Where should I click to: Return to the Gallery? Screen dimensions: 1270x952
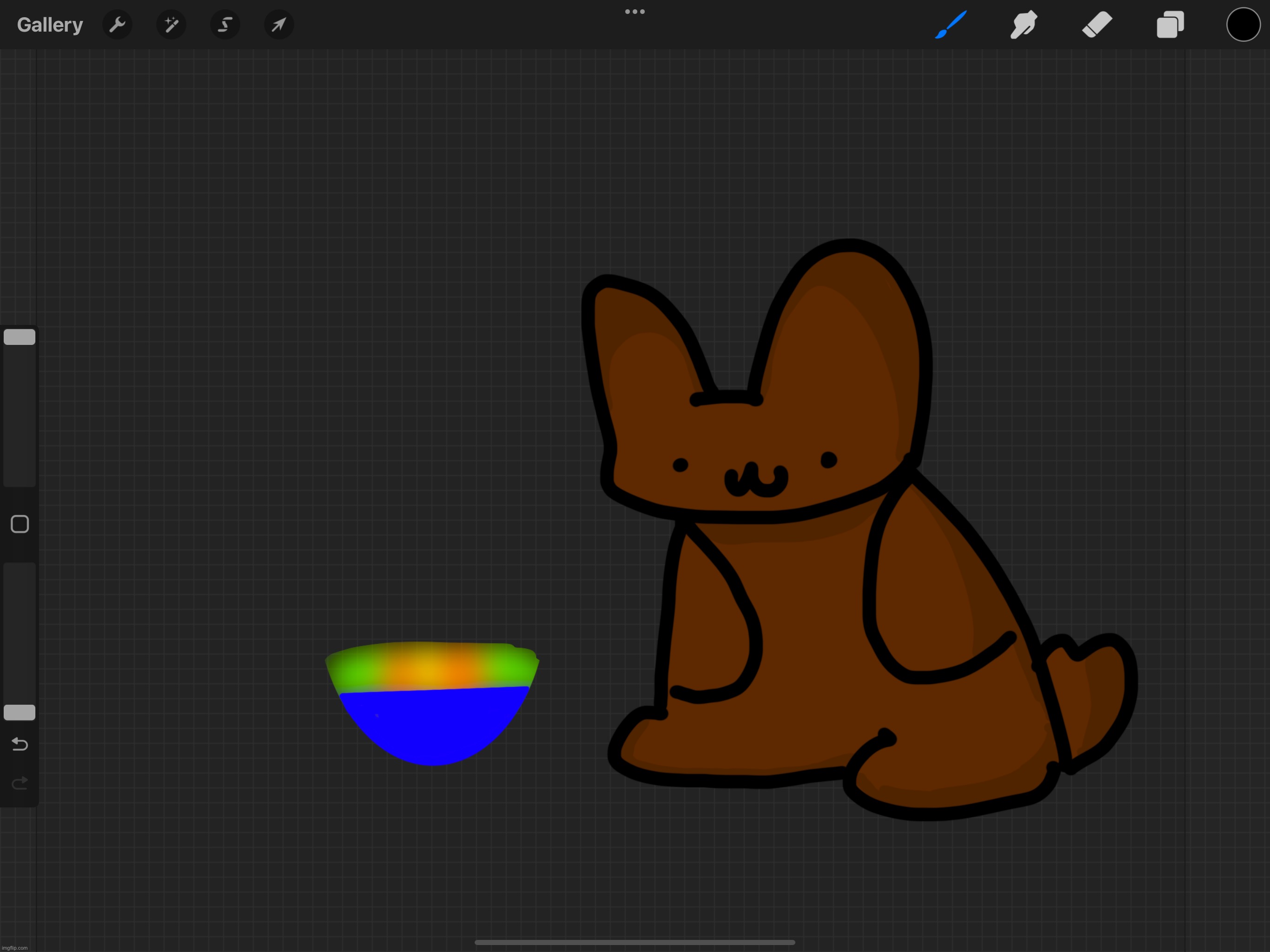(x=50, y=25)
